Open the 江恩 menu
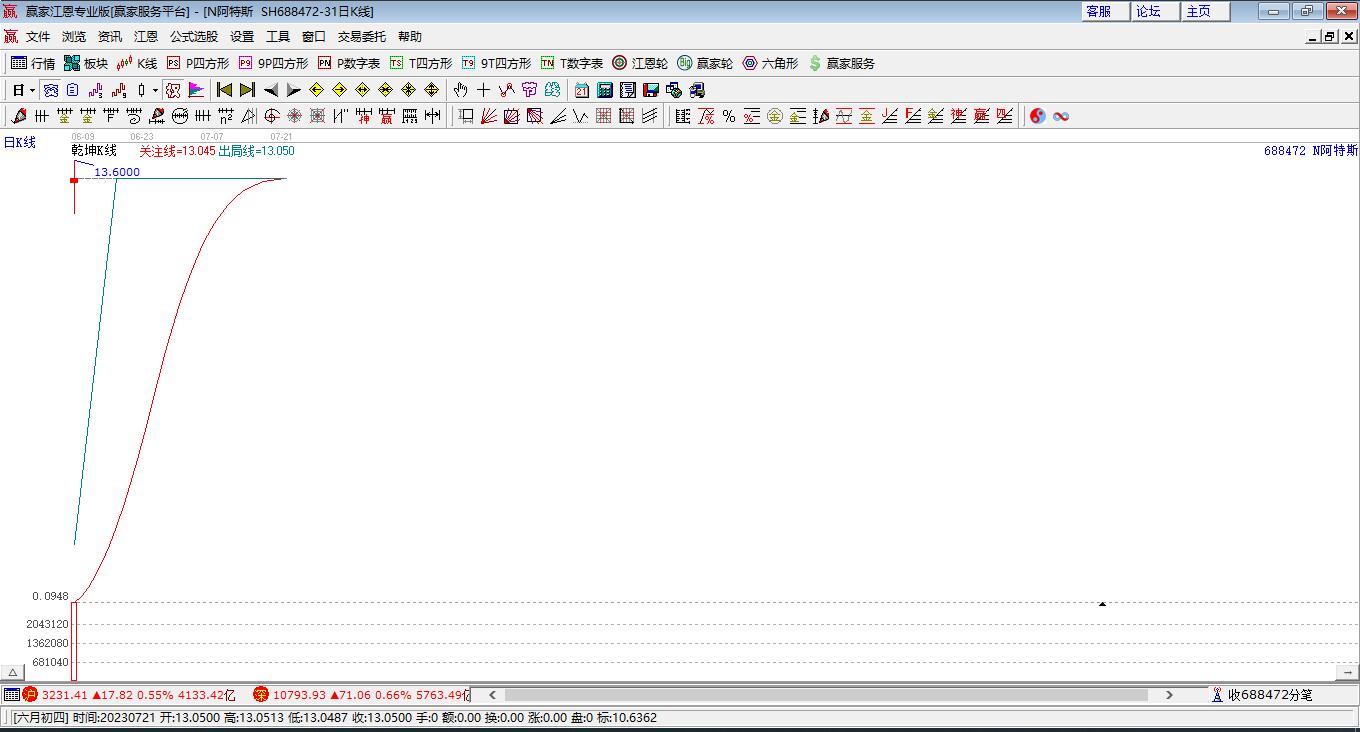The height and width of the screenshot is (732, 1360). coord(146,36)
